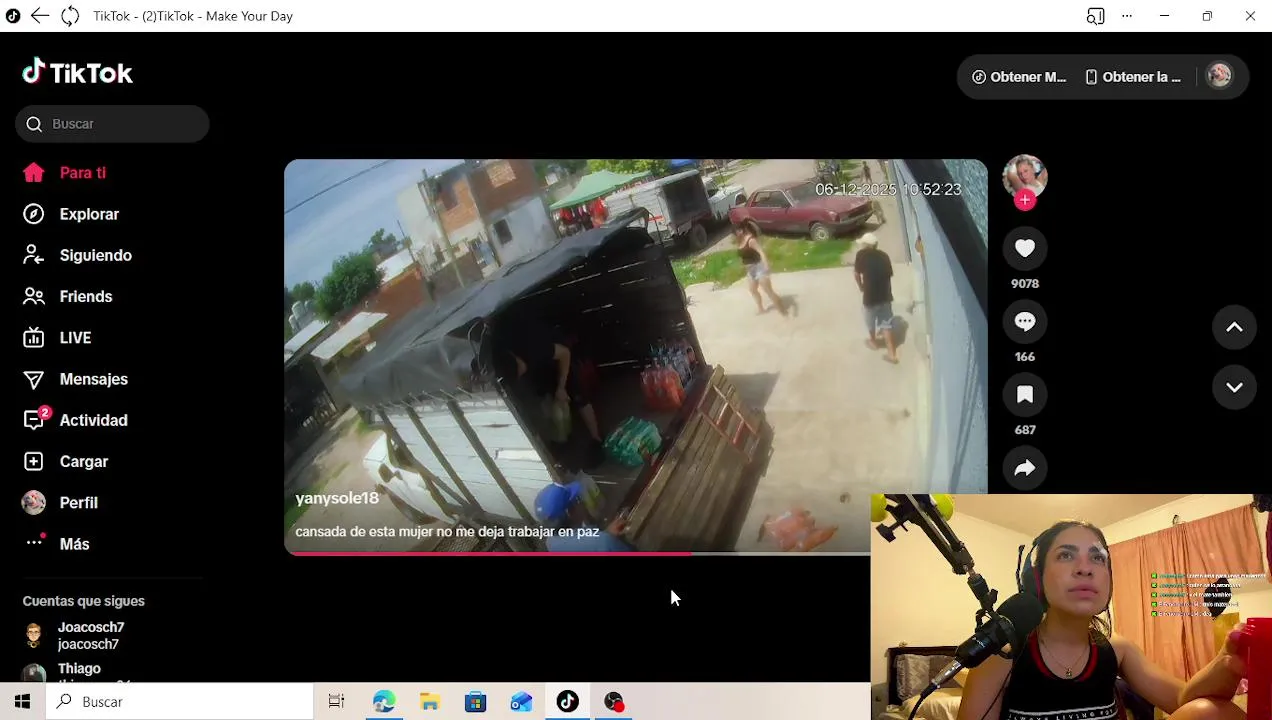Click Obtener M... coins button
Screen dimensions: 1272x720
1019,77
